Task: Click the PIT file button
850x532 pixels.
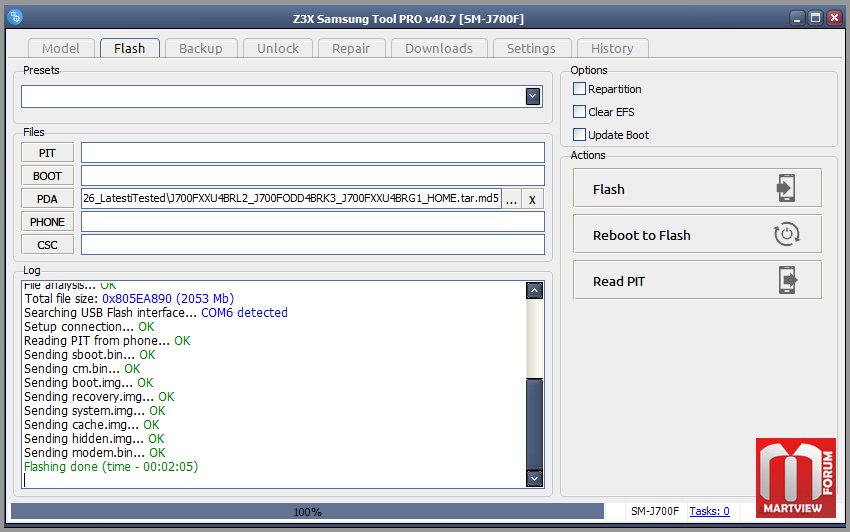Action: (48, 153)
